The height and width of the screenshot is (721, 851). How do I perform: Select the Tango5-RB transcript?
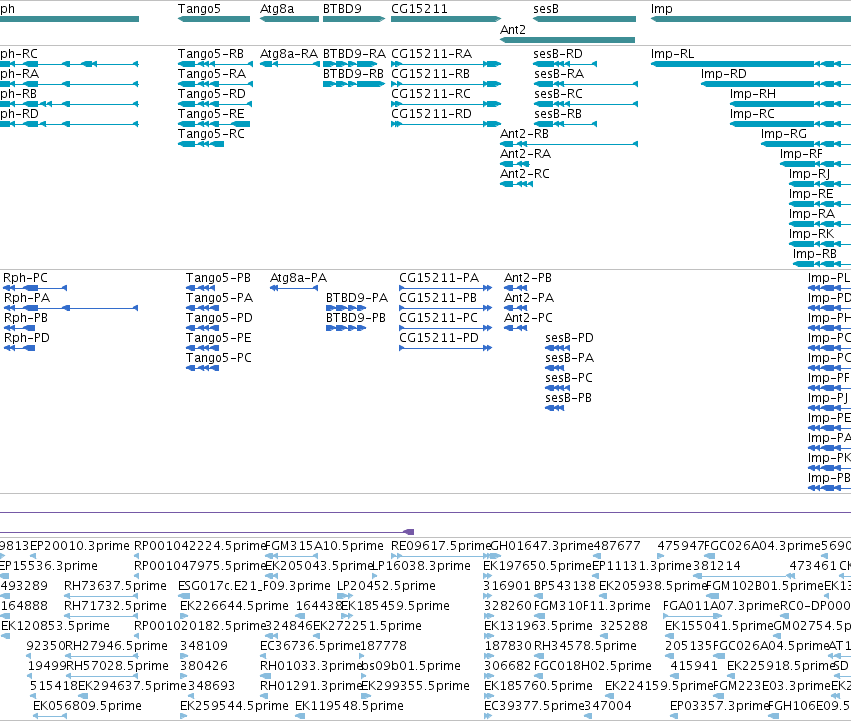point(214,64)
